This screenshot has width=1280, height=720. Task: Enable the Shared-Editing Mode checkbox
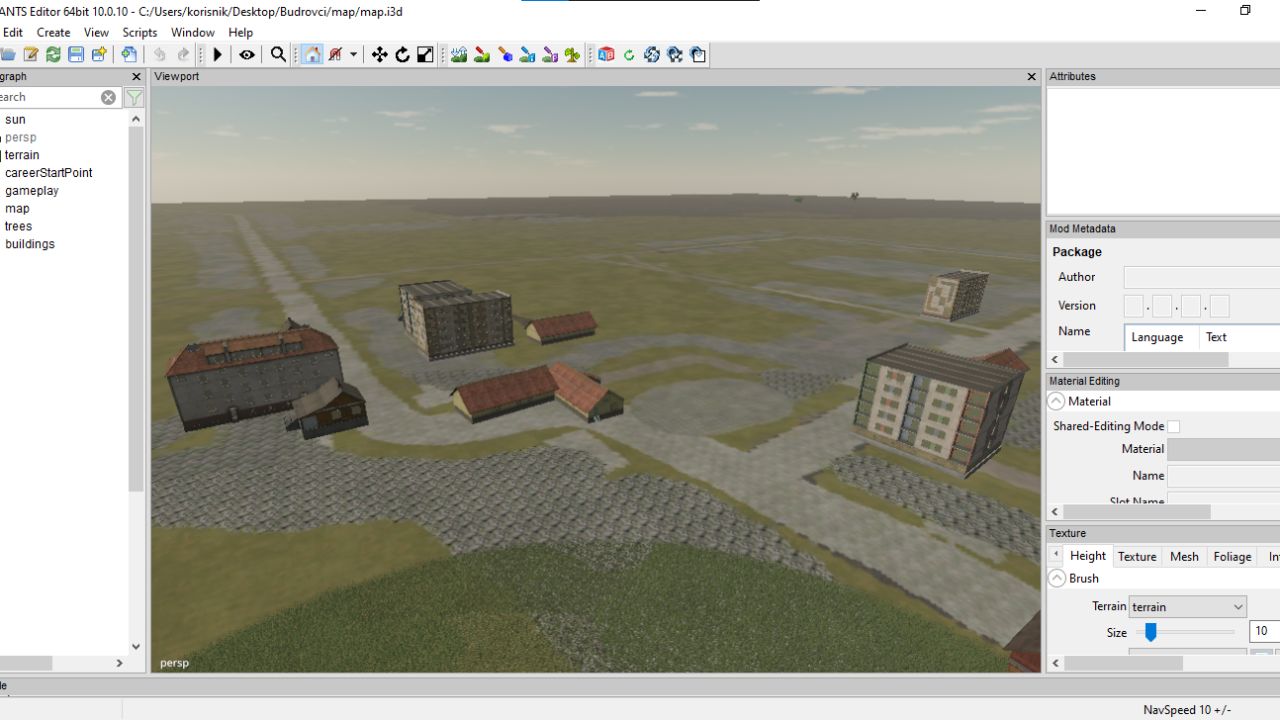(1174, 427)
